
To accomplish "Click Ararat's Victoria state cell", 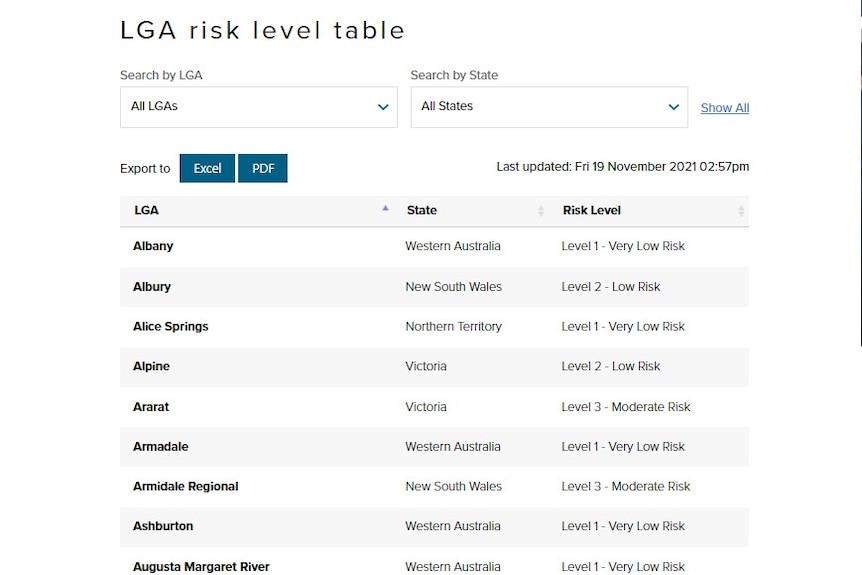I will (426, 407).
